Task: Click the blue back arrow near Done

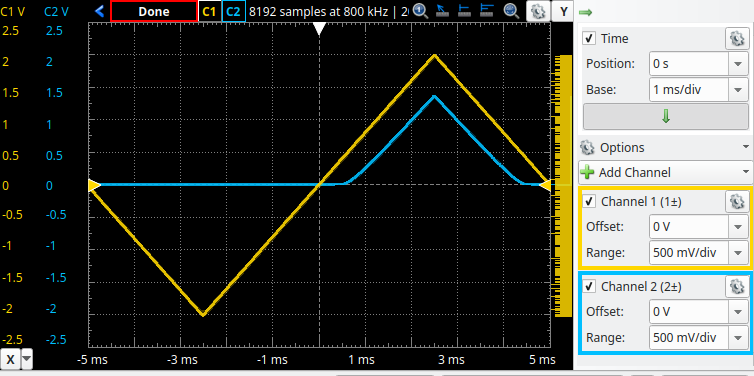Action: pyautogui.click(x=100, y=11)
